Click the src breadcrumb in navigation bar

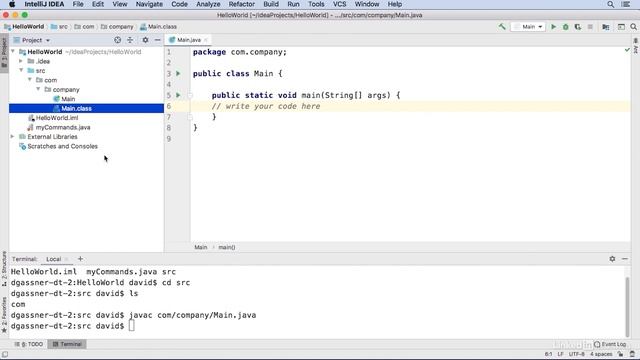pos(59,27)
